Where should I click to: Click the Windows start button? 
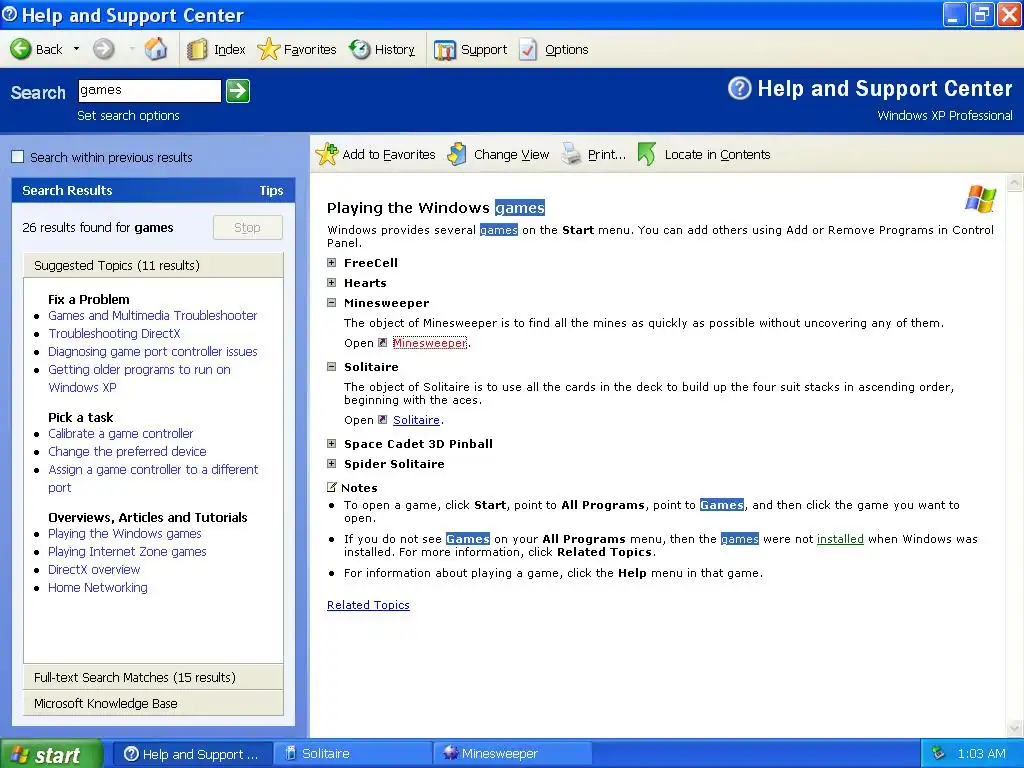coord(50,754)
